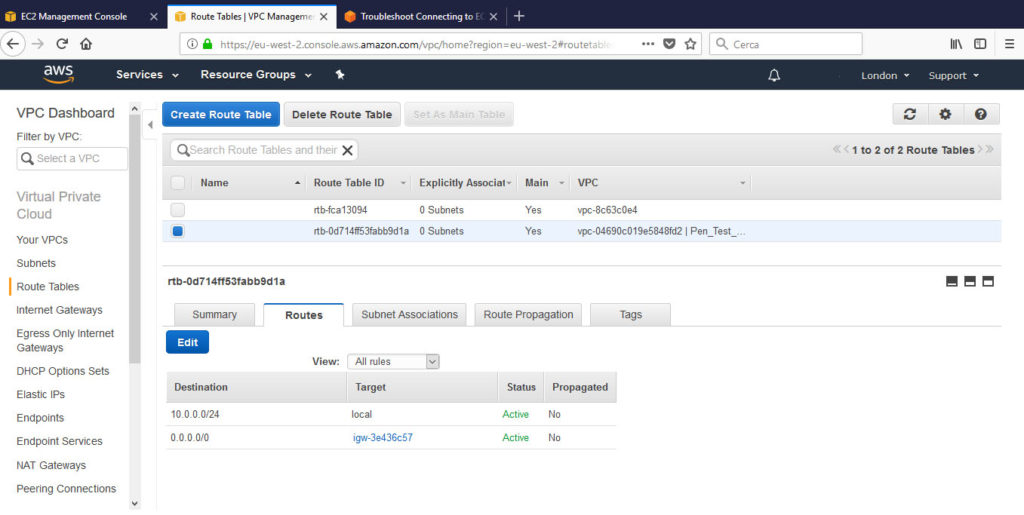This screenshot has height=515, width=1024.
Task: Open the Route Propagation tab
Action: [528, 315]
